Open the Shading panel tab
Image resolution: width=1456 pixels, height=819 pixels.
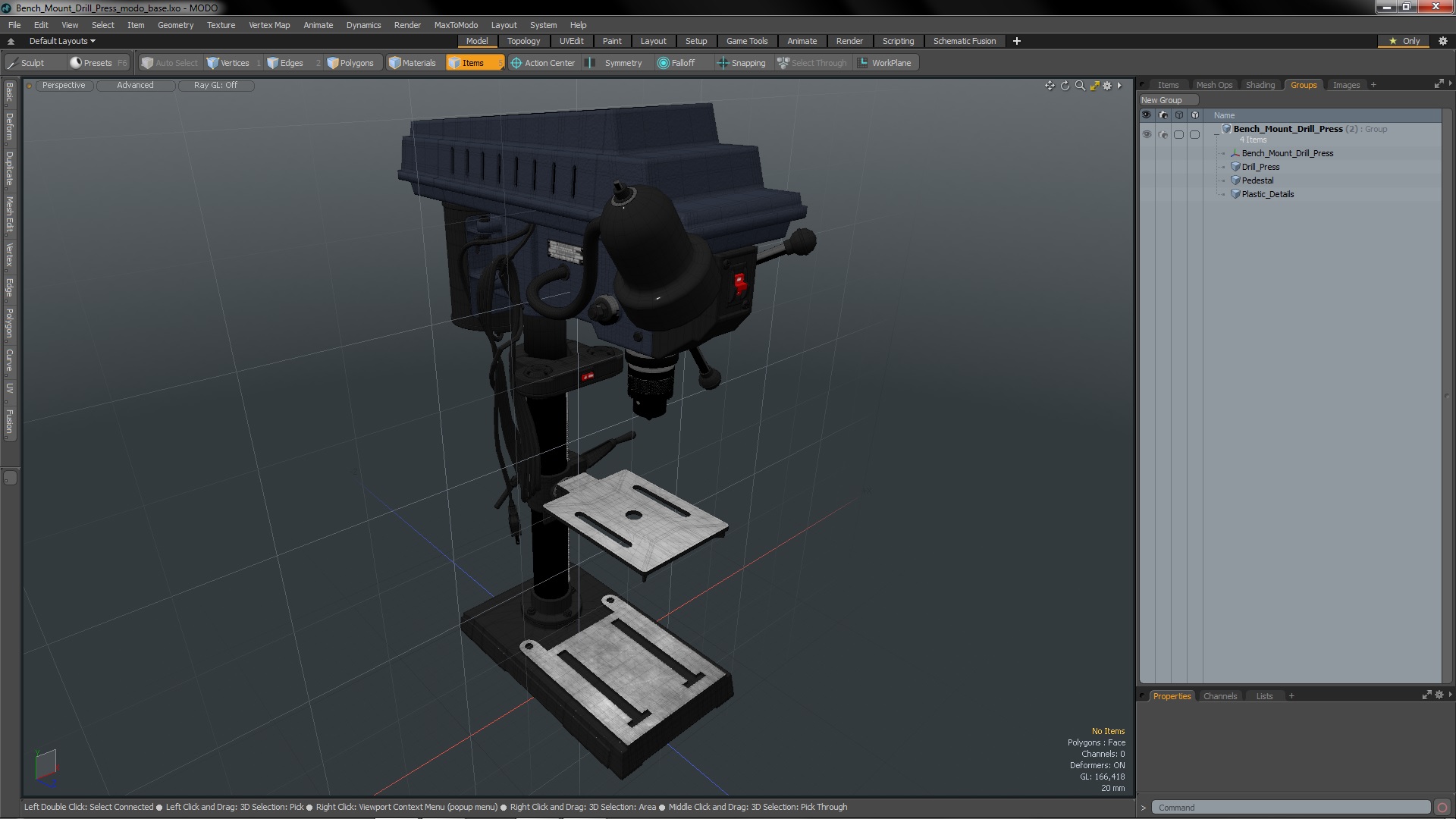tap(1260, 85)
